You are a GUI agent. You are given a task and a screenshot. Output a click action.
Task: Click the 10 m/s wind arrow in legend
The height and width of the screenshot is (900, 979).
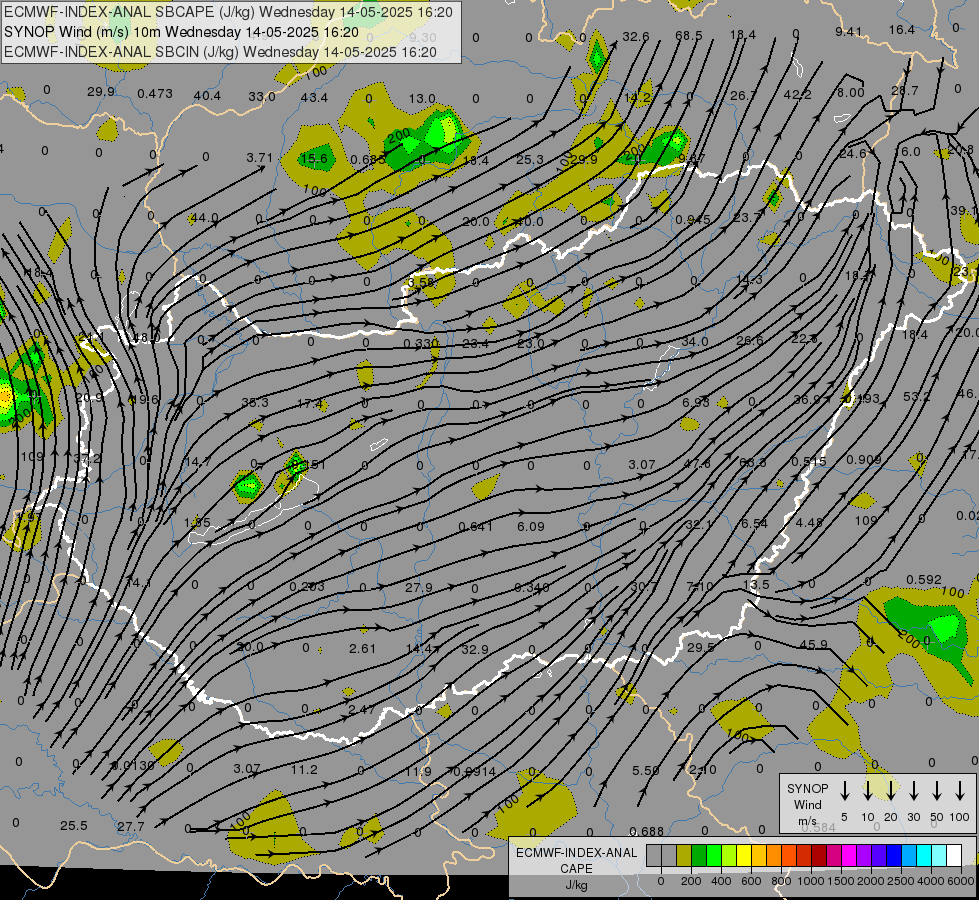pyautogui.click(x=867, y=791)
